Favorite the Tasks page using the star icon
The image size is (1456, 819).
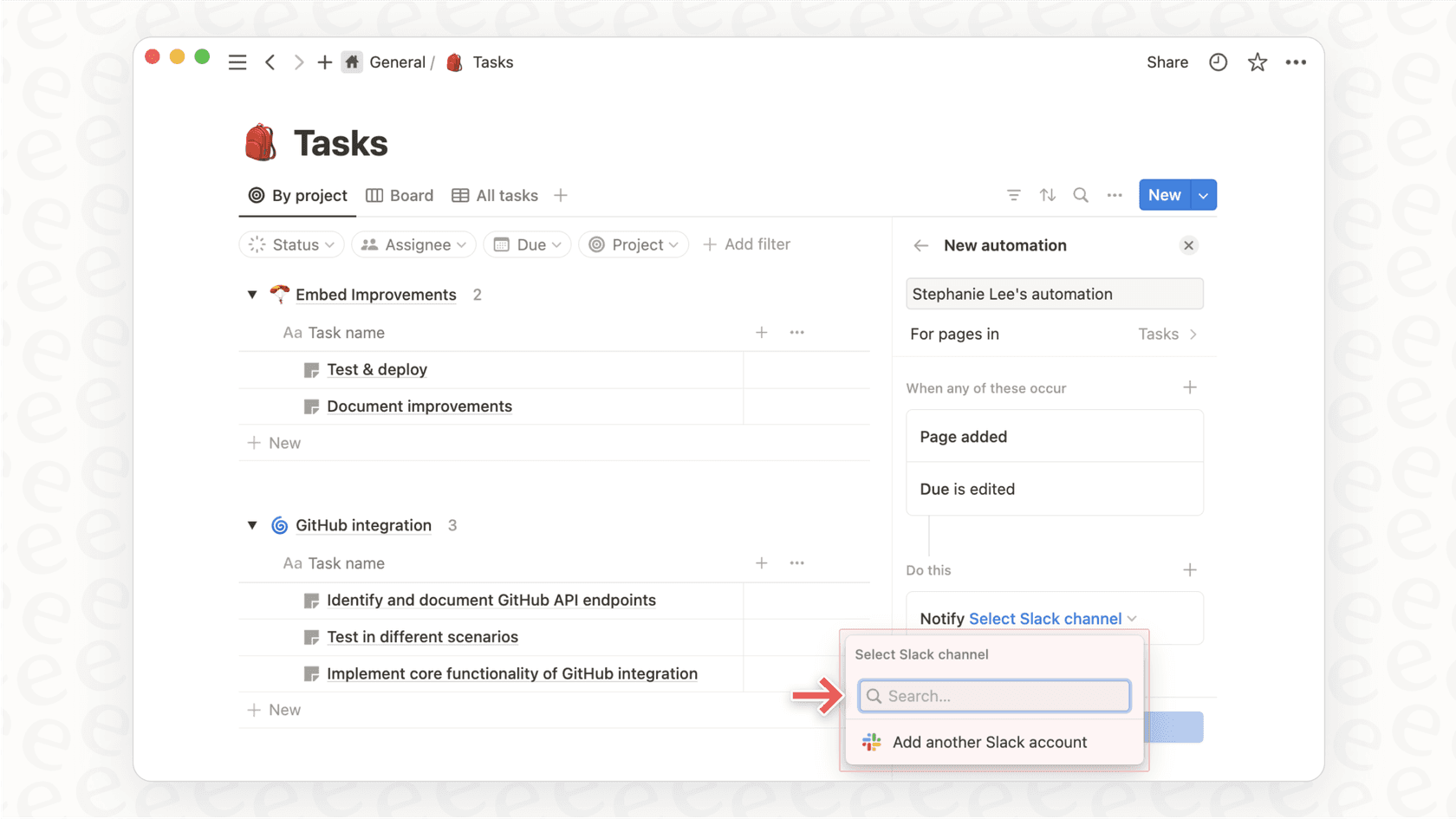(1257, 62)
